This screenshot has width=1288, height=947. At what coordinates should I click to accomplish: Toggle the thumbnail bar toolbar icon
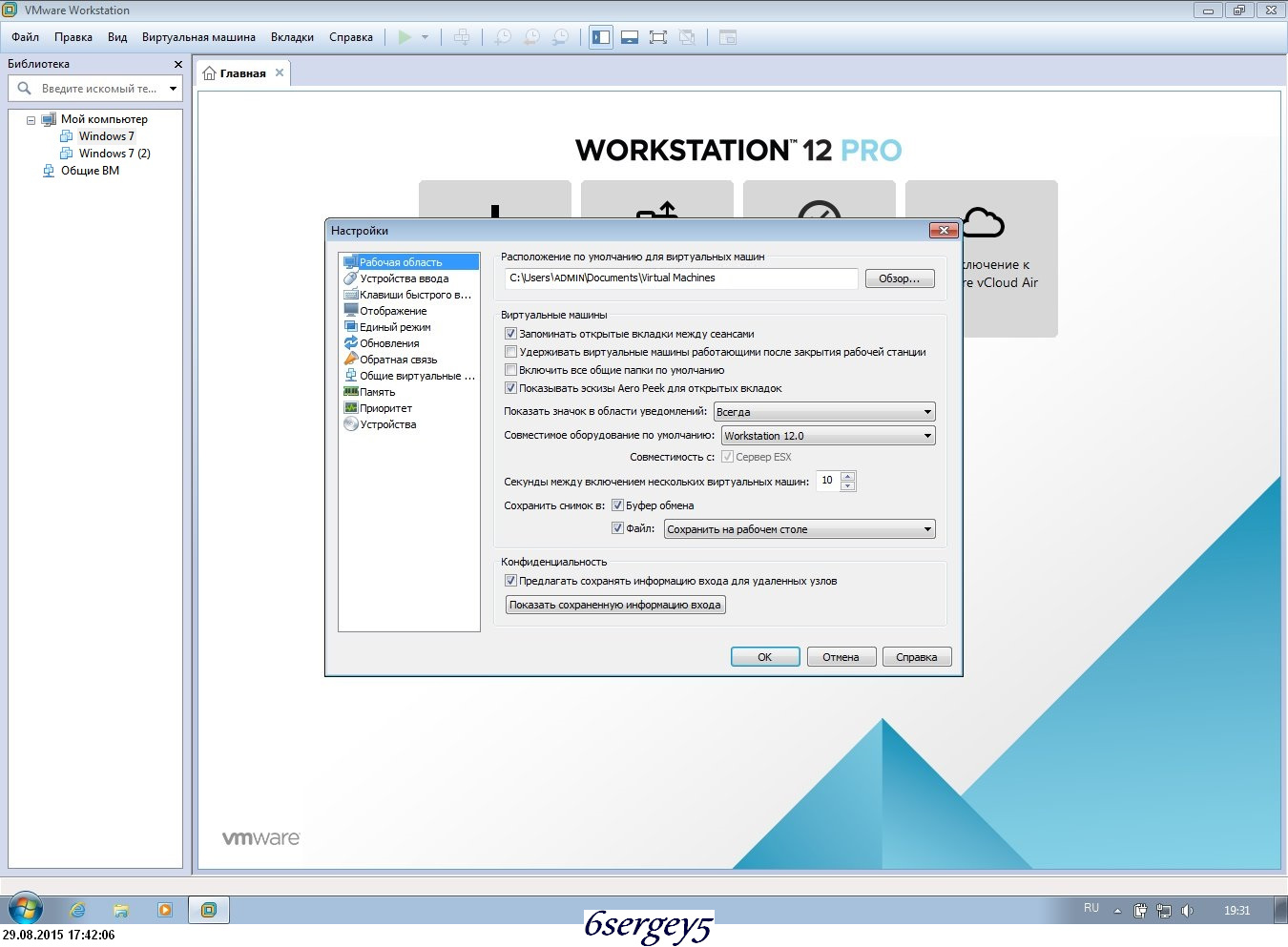(x=630, y=37)
